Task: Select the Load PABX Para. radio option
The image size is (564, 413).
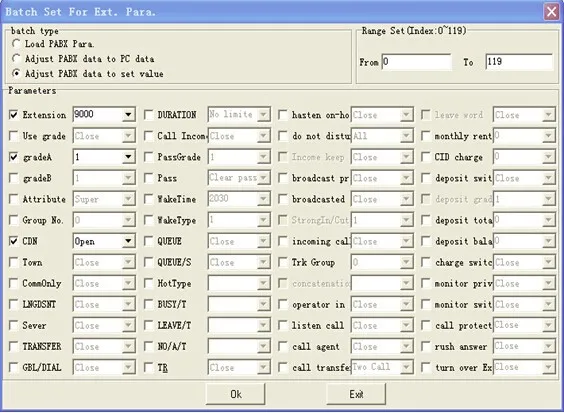Action: coord(16,44)
